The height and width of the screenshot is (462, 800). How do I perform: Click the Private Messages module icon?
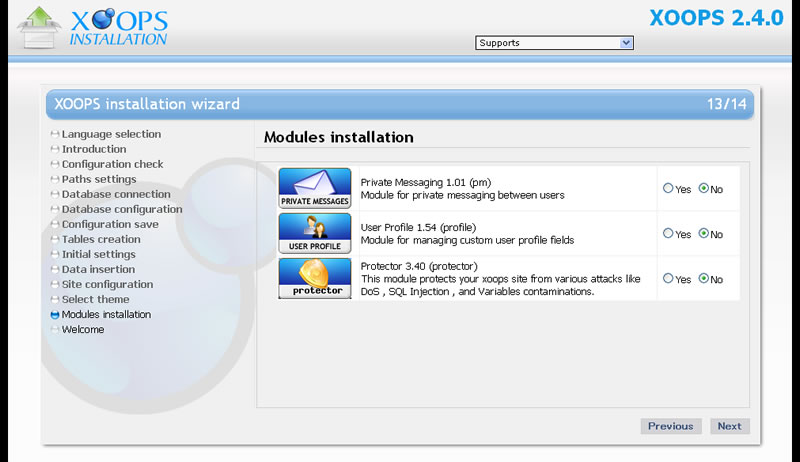[x=315, y=188]
